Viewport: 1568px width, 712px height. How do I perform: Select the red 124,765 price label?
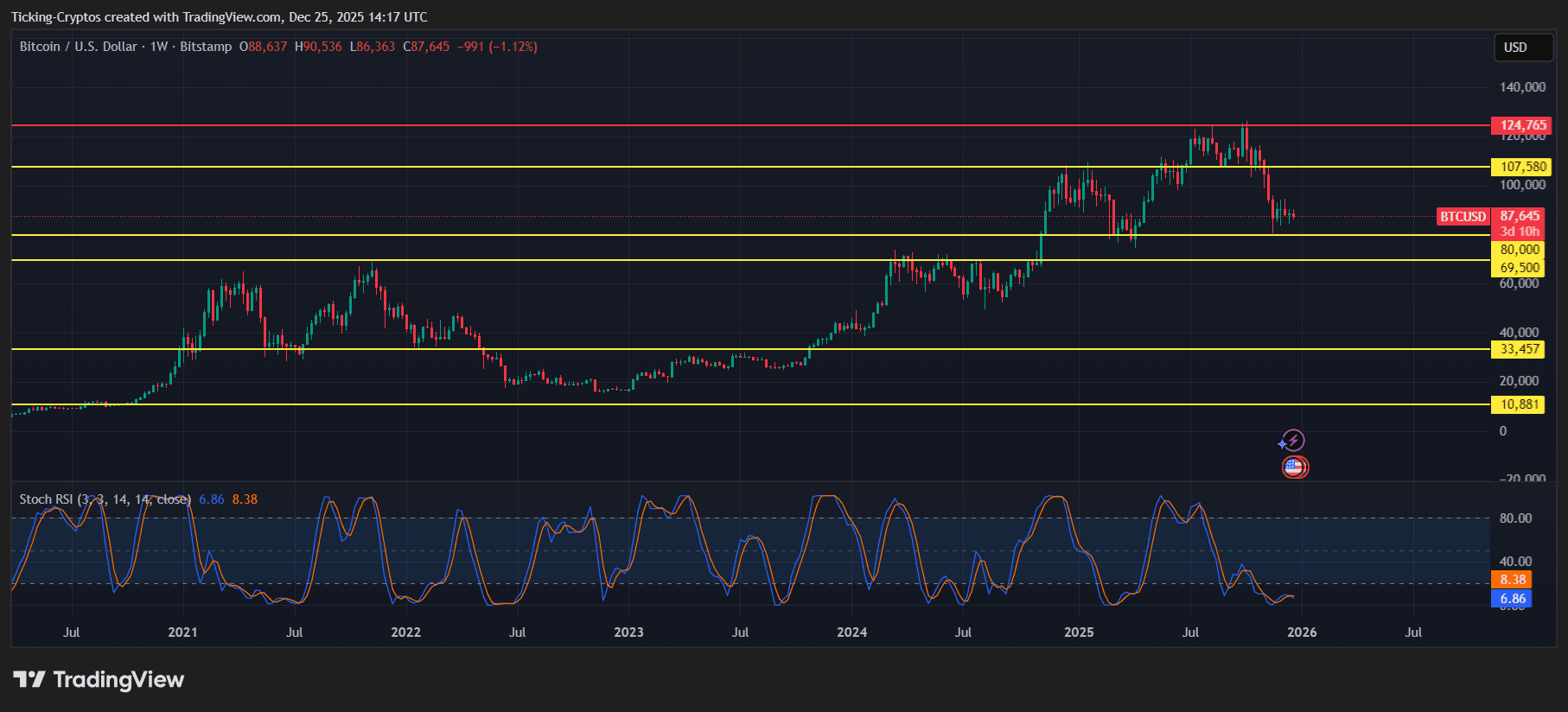1522,125
